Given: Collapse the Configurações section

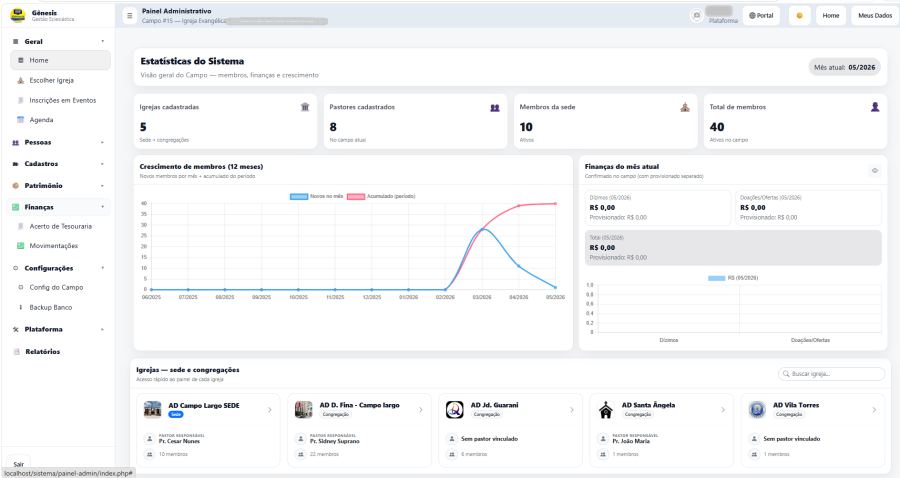Looking at the screenshot, I should pyautogui.click(x=59, y=268).
